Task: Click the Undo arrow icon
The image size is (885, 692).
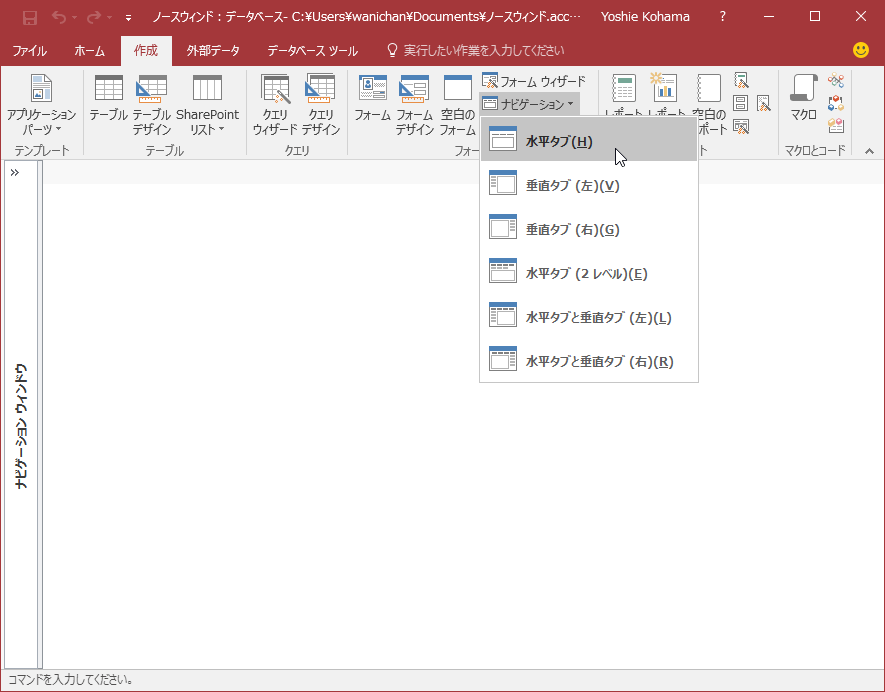Action: [59, 17]
